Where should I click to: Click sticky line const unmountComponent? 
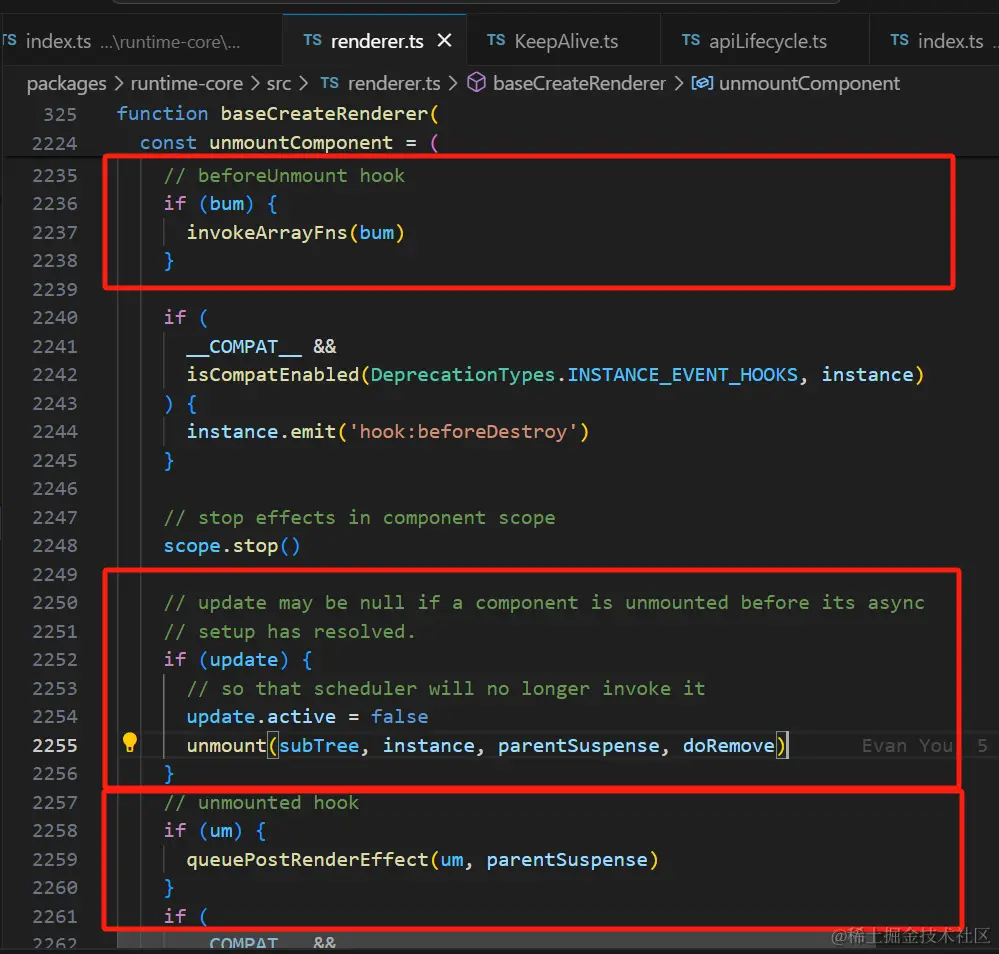[x=289, y=142]
